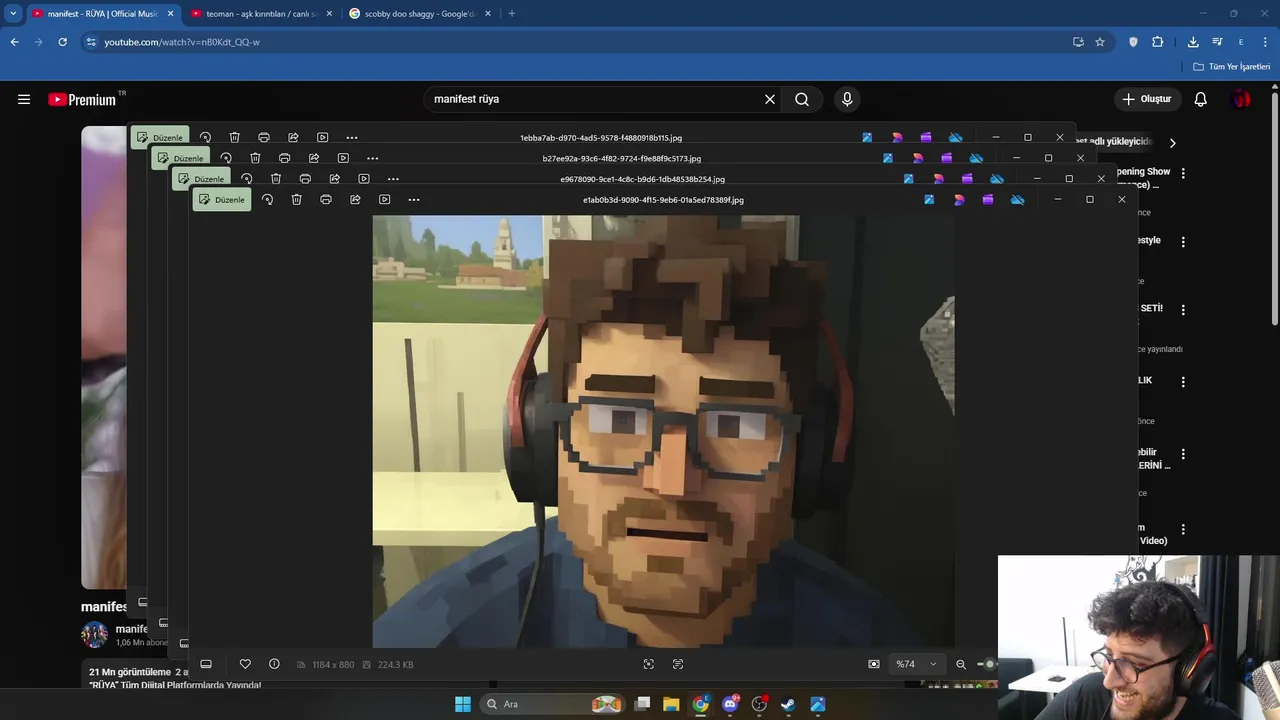Open Steam from the taskbar

[x=788, y=704]
